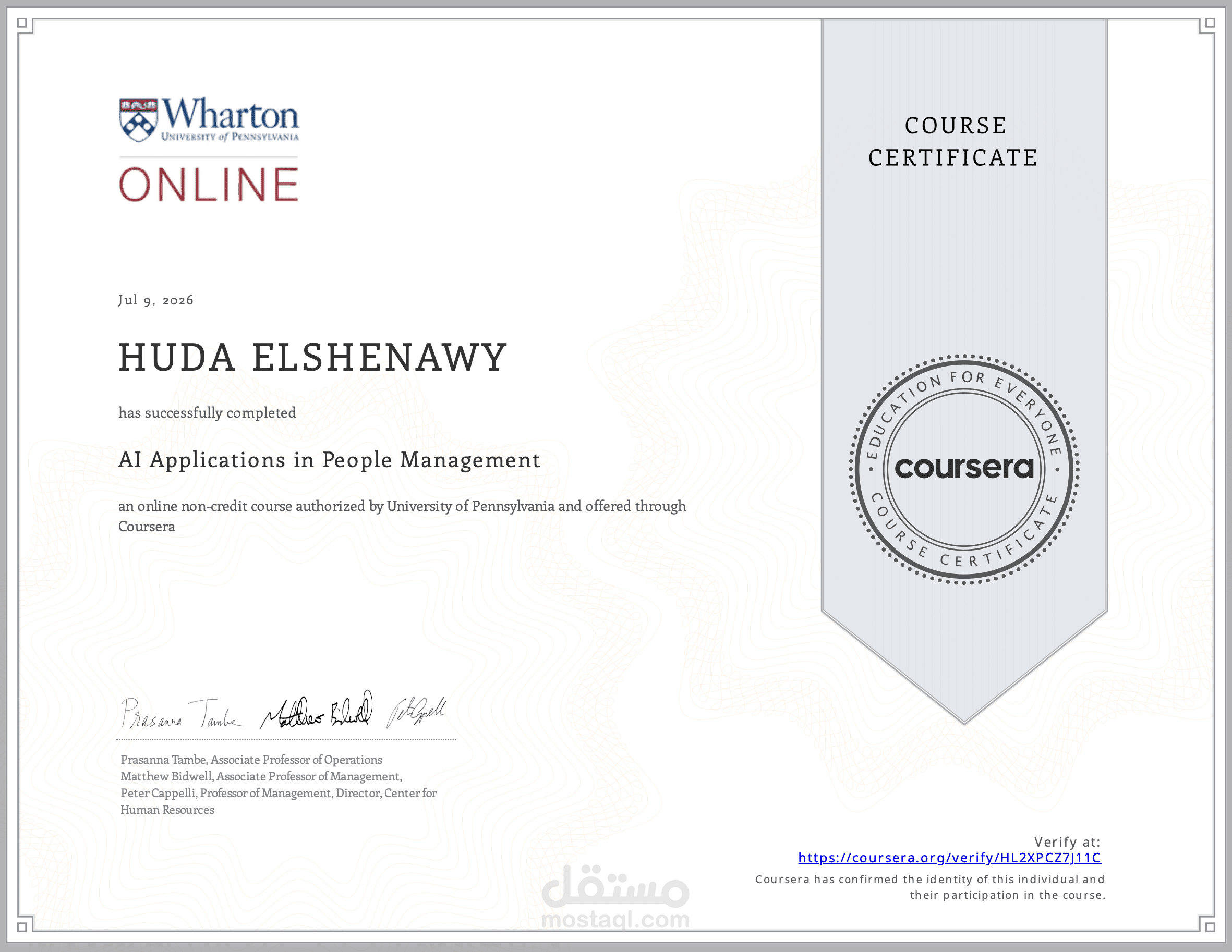1232x952 pixels.
Task: Click the course title AI Applications in People Management
Action: [x=330, y=460]
